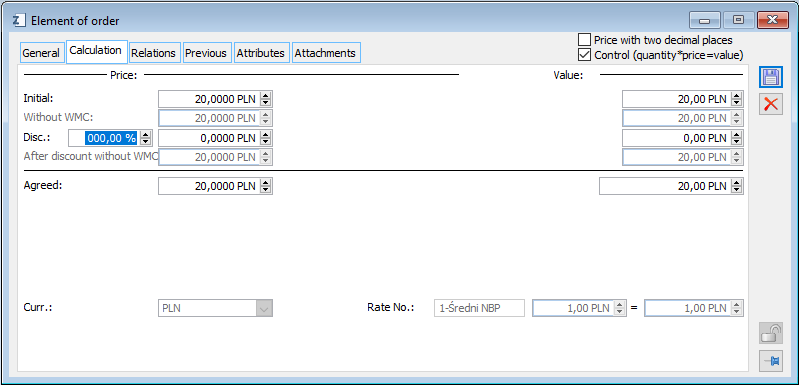Adjust the discount value spinner
799x385 pixels.
pyautogui.click(x=736, y=138)
